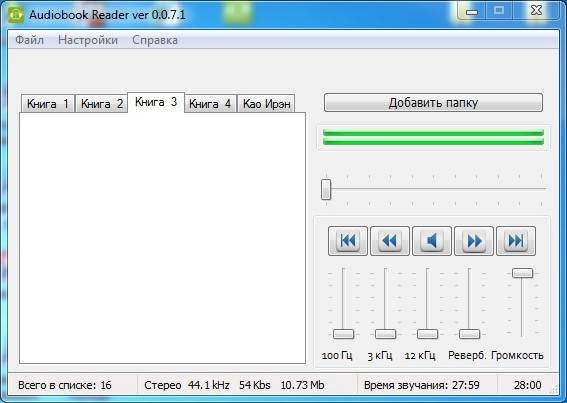Switch to the Книга 1 tab
Screen dimensions: 567x403
pyautogui.click(x=48, y=104)
